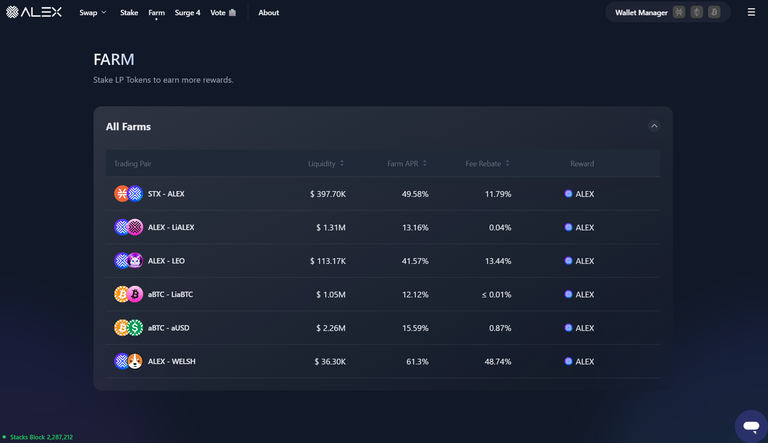Open the aBTC - LiaBTC farm
This screenshot has width=768, height=443.
tap(383, 294)
